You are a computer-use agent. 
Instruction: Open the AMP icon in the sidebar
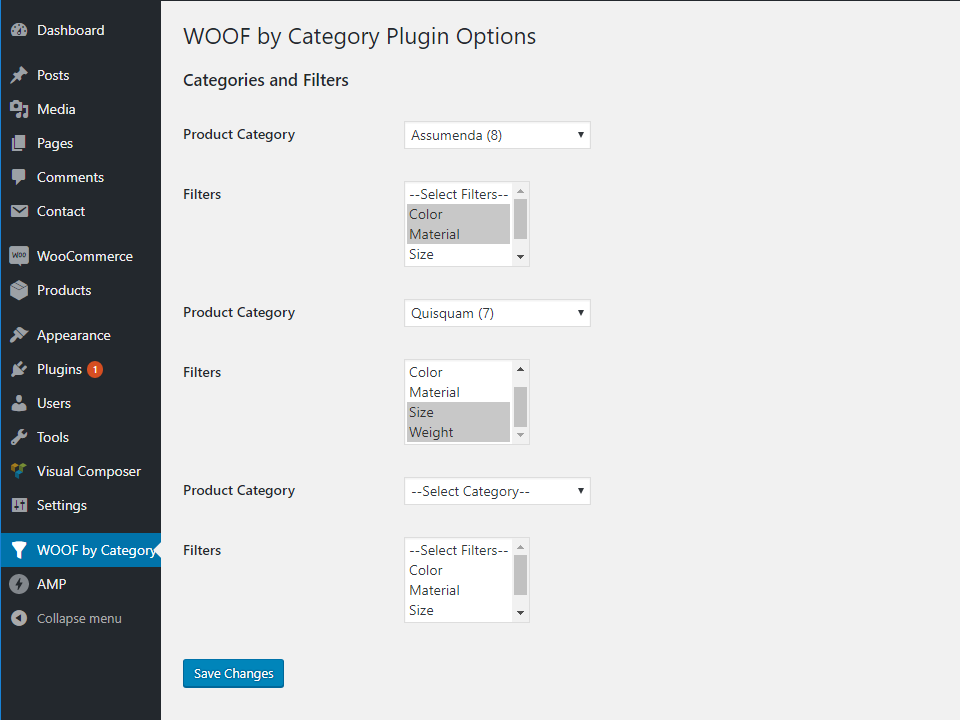coord(20,584)
